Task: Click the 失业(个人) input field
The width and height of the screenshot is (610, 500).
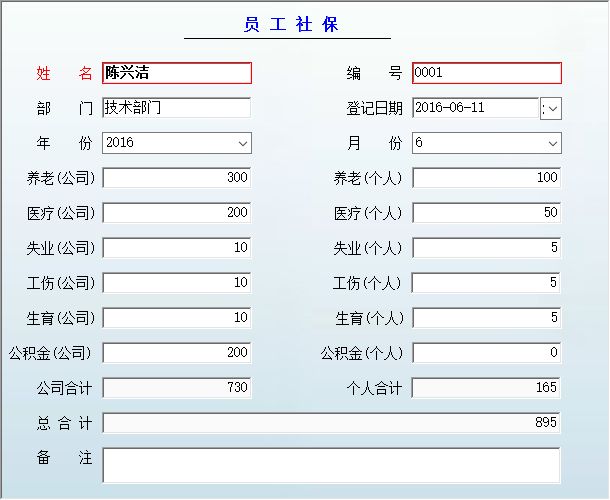Action: pyautogui.click(x=486, y=248)
